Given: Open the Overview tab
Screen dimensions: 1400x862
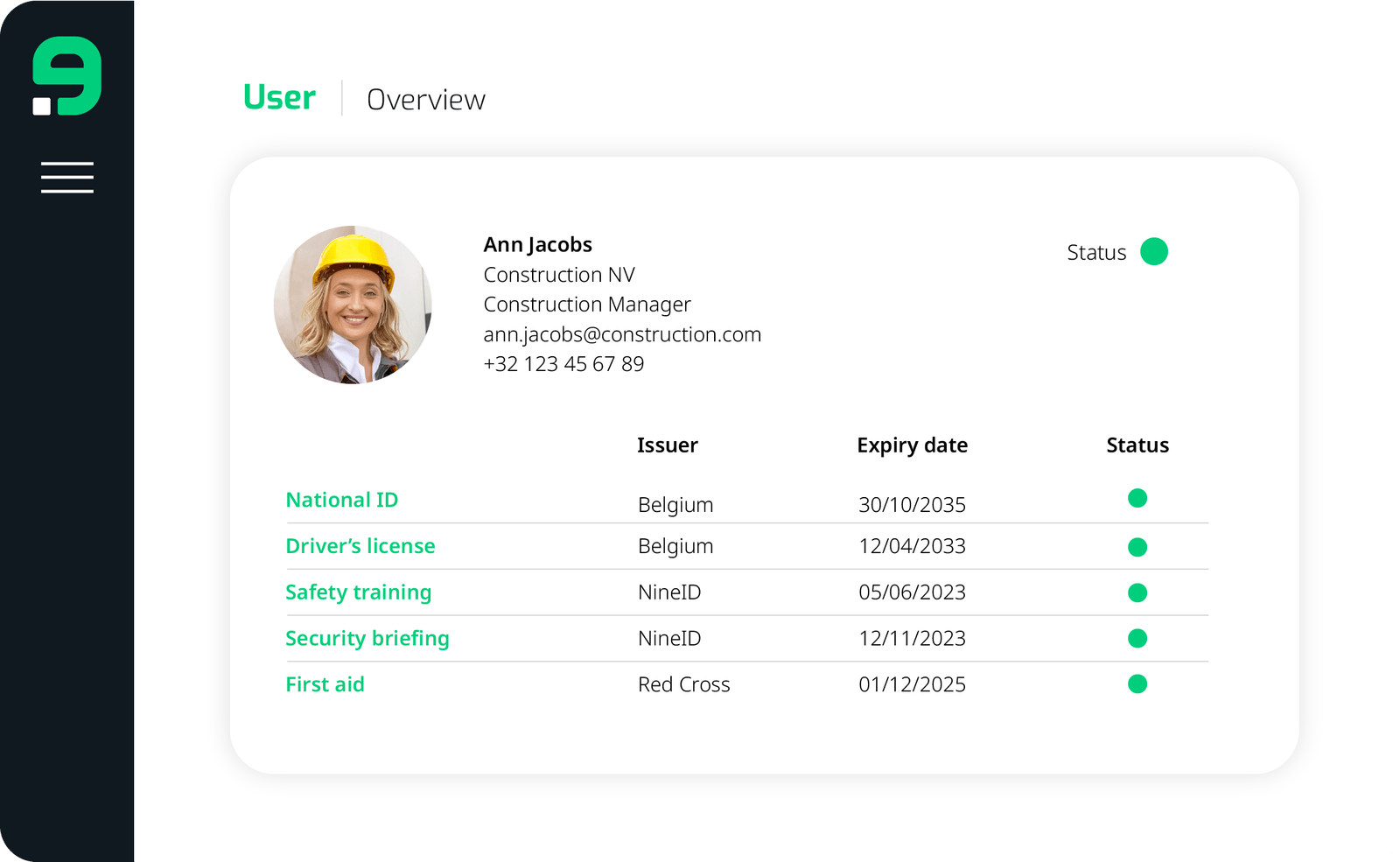Looking at the screenshot, I should (x=425, y=99).
